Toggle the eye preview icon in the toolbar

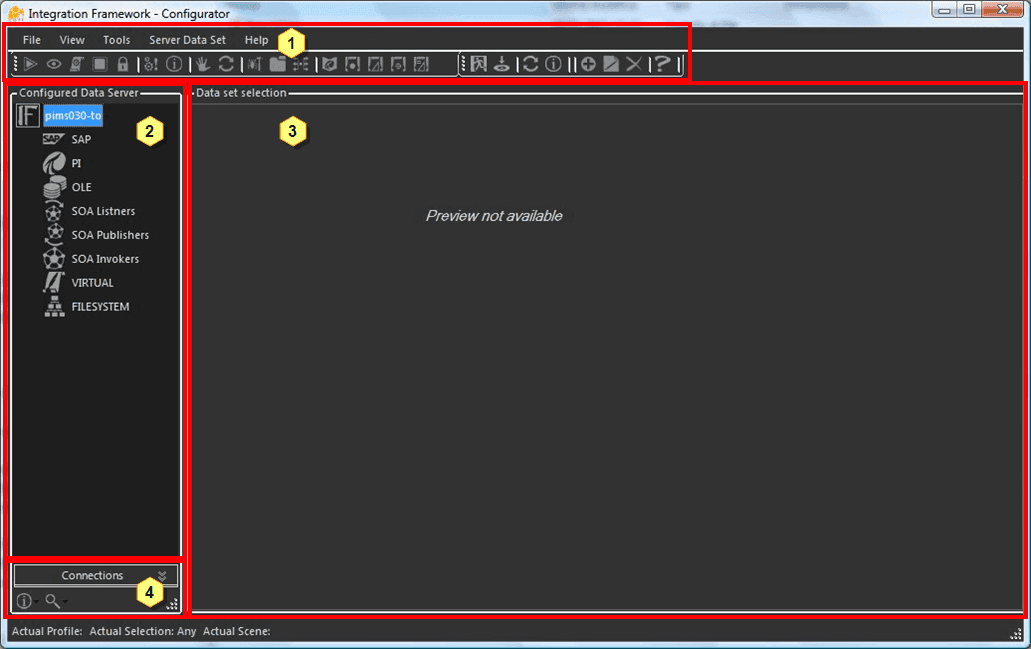(x=53, y=64)
